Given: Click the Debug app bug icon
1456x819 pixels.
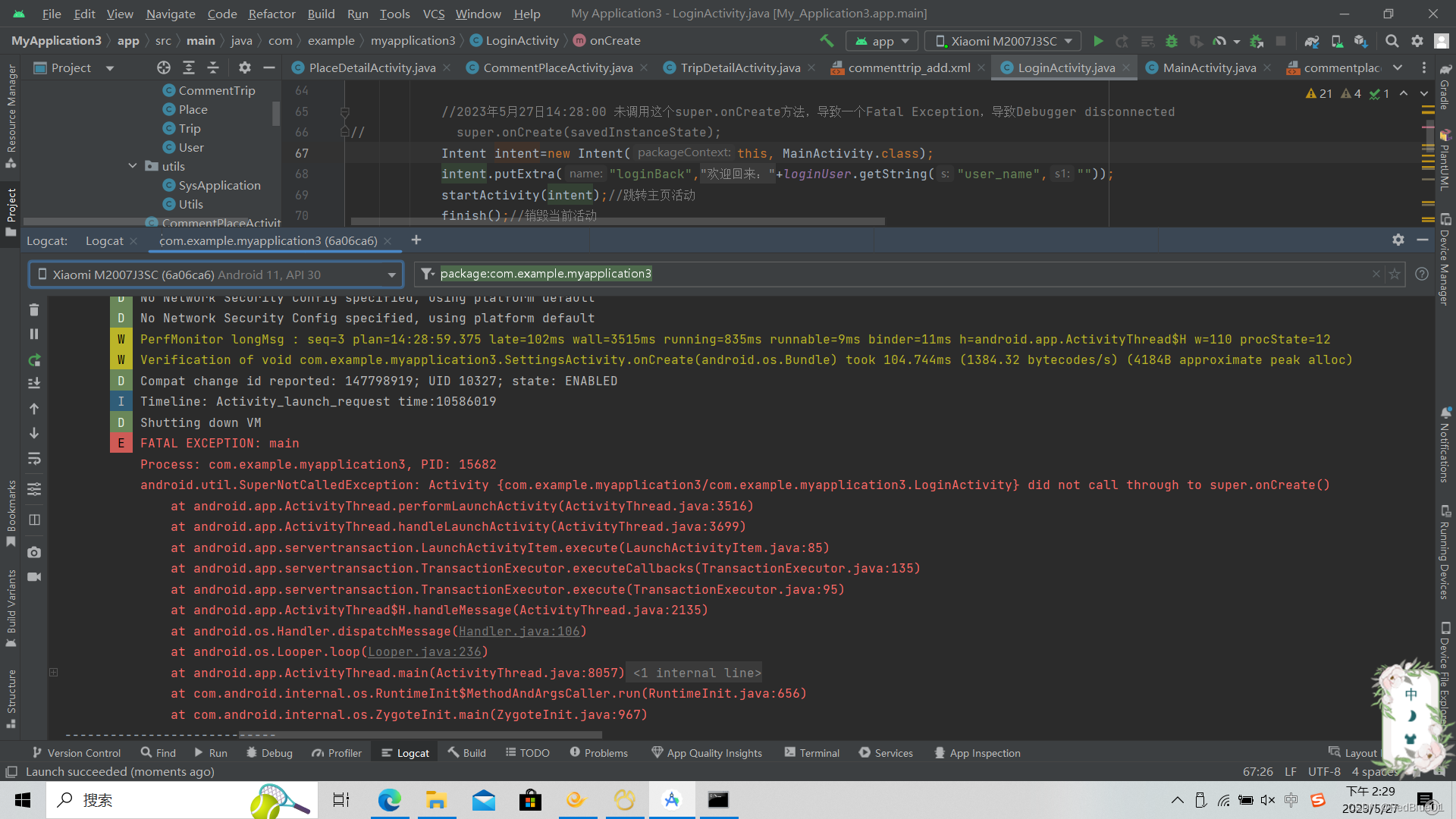Looking at the screenshot, I should pyautogui.click(x=1172, y=41).
